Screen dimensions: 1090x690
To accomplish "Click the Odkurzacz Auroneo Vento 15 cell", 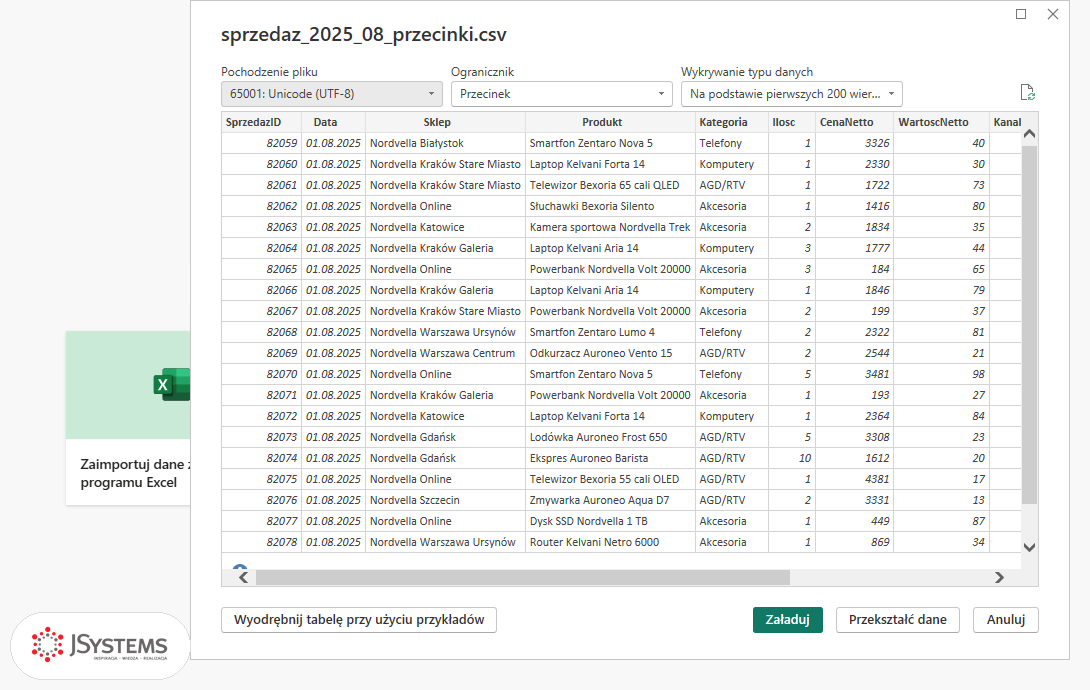I will click(610, 353).
